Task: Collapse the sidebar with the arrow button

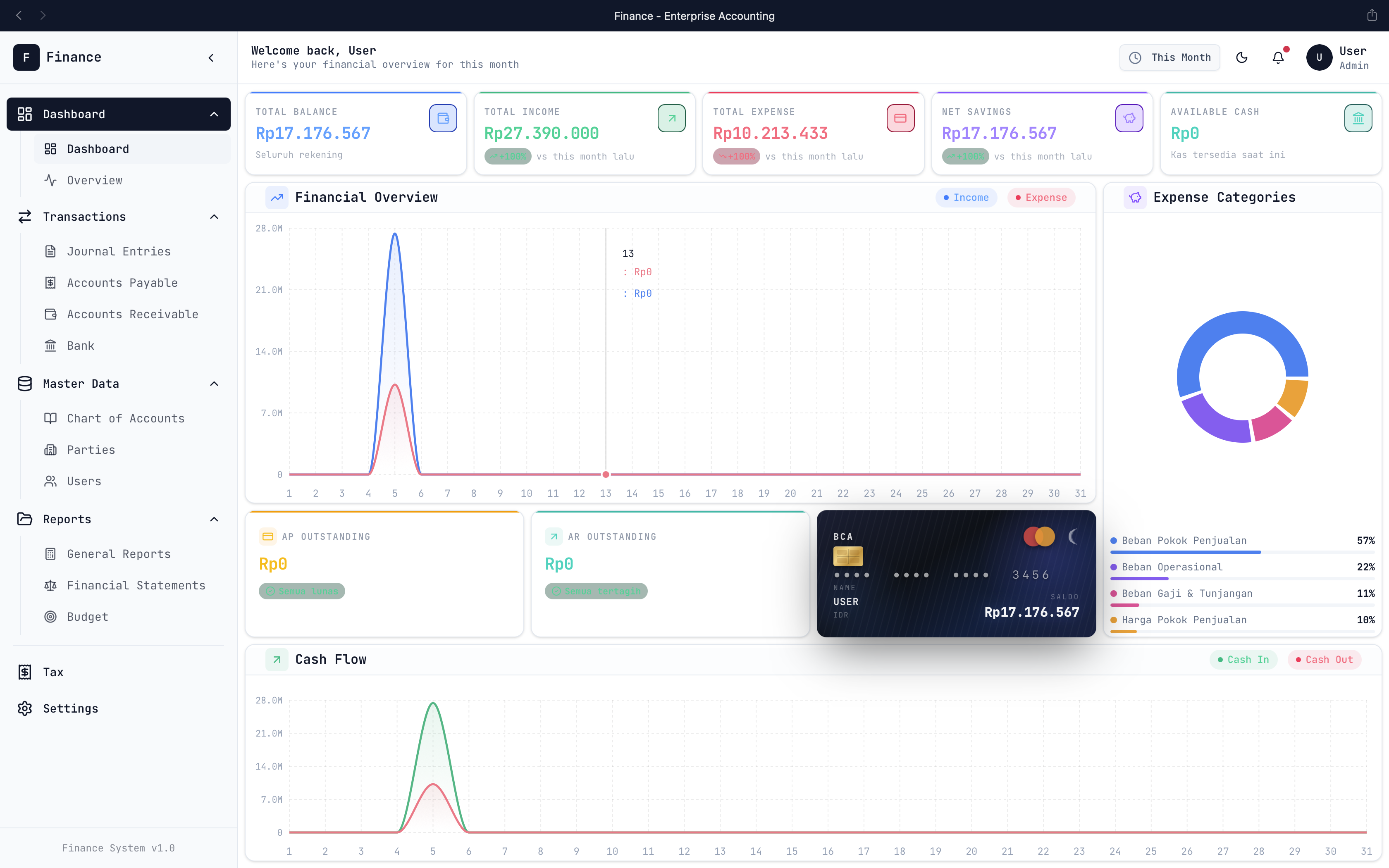Action: (211, 57)
